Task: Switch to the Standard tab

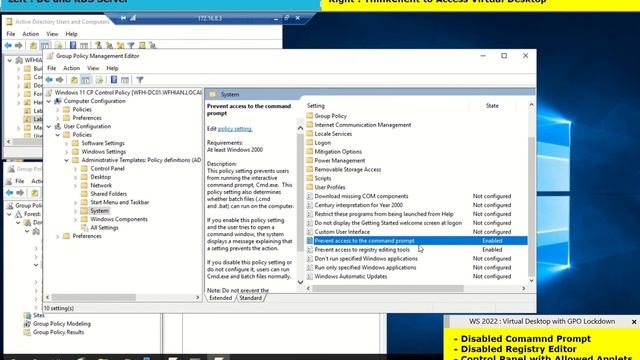Action: pos(251,298)
